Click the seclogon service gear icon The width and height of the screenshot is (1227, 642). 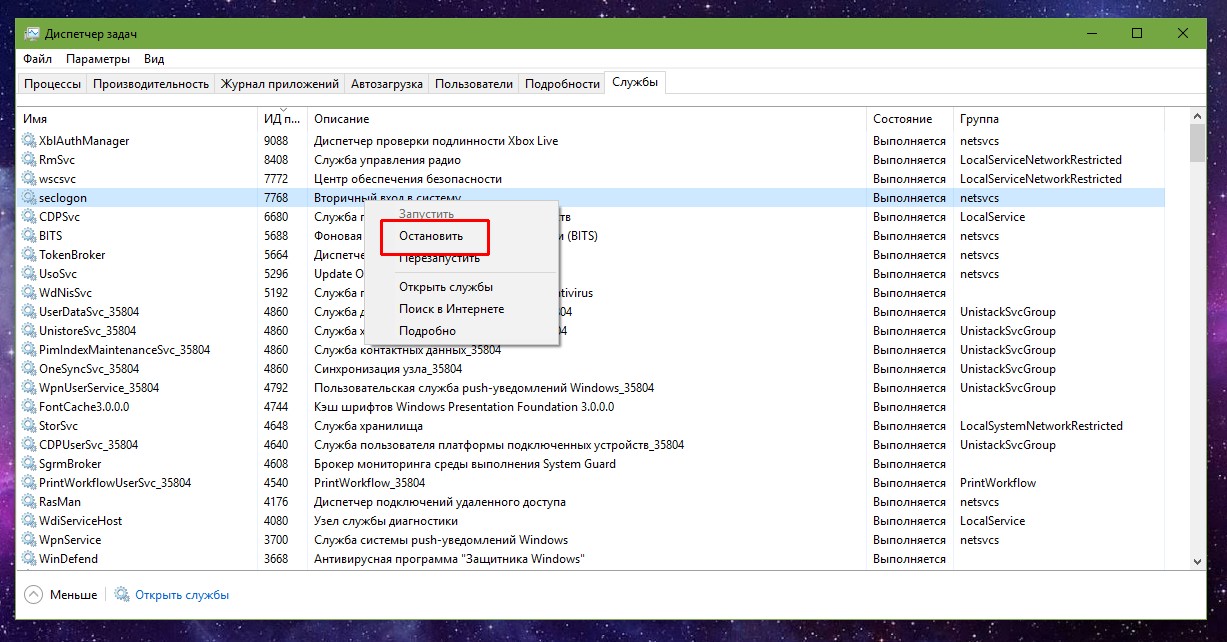pos(29,198)
